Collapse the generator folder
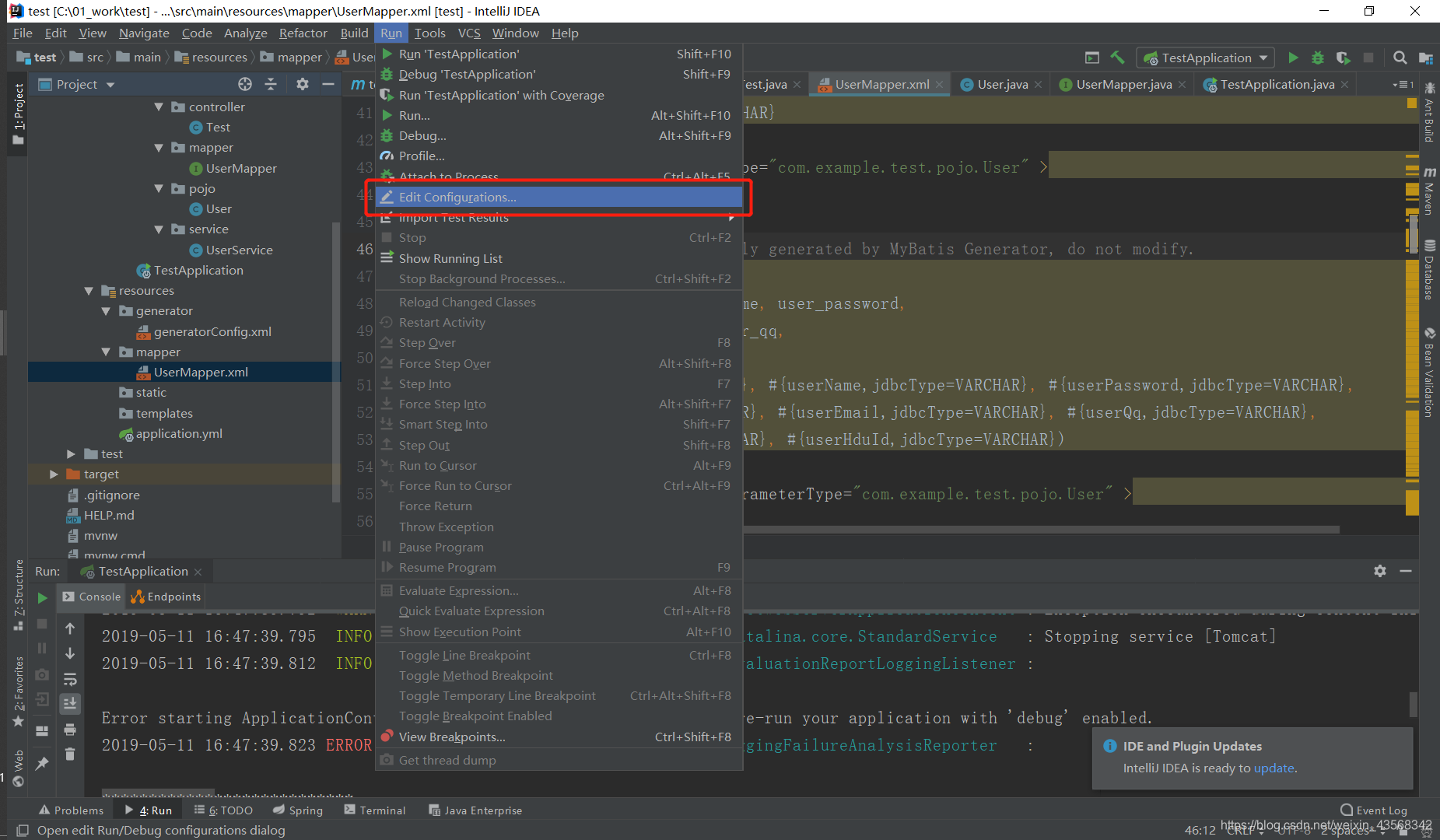The width and height of the screenshot is (1440, 840). point(106,311)
